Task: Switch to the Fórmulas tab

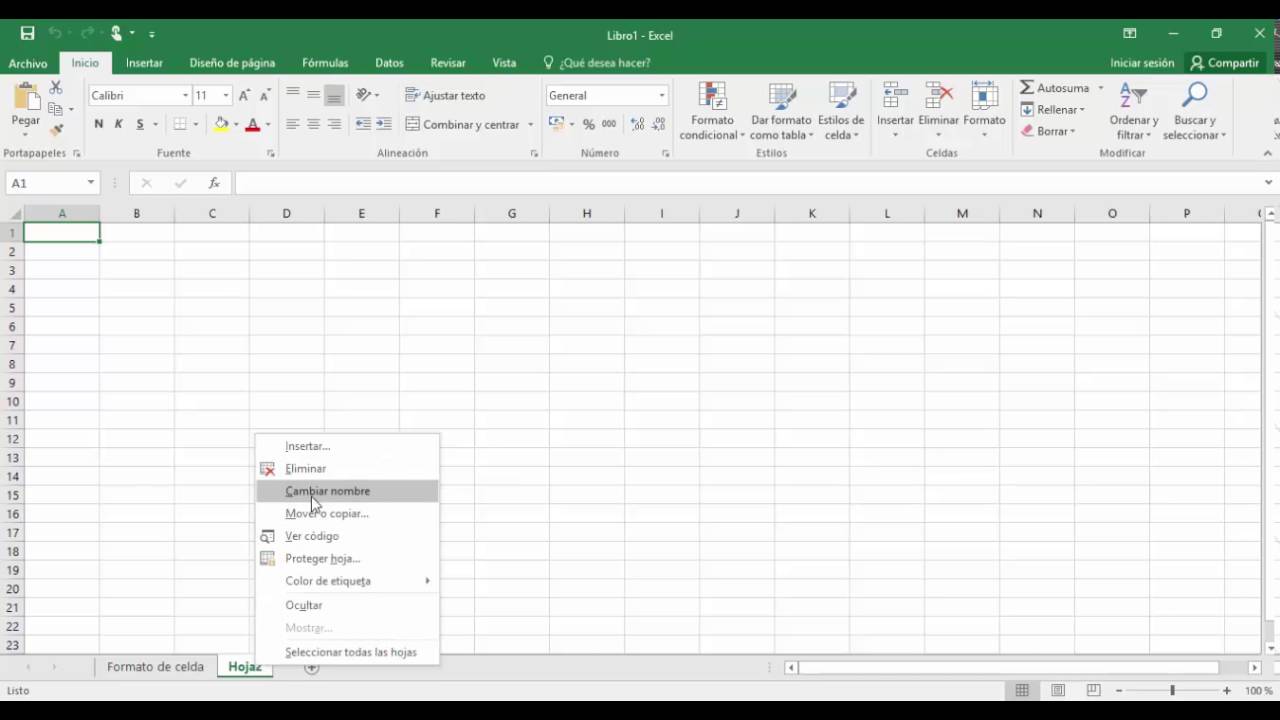Action: point(325,62)
